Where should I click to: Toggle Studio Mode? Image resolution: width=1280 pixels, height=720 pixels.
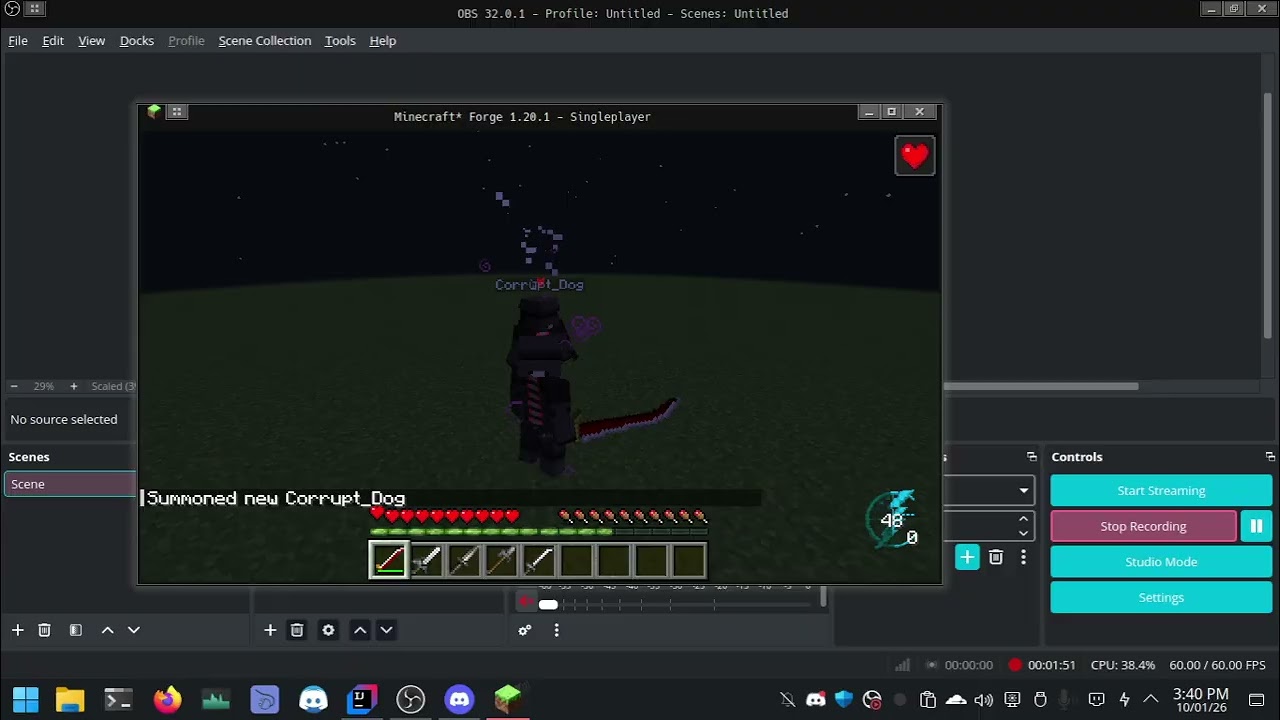pos(1161,562)
